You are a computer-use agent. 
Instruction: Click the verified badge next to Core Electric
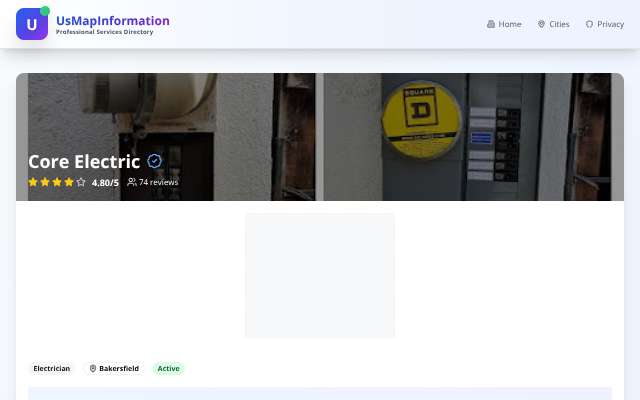point(154,161)
